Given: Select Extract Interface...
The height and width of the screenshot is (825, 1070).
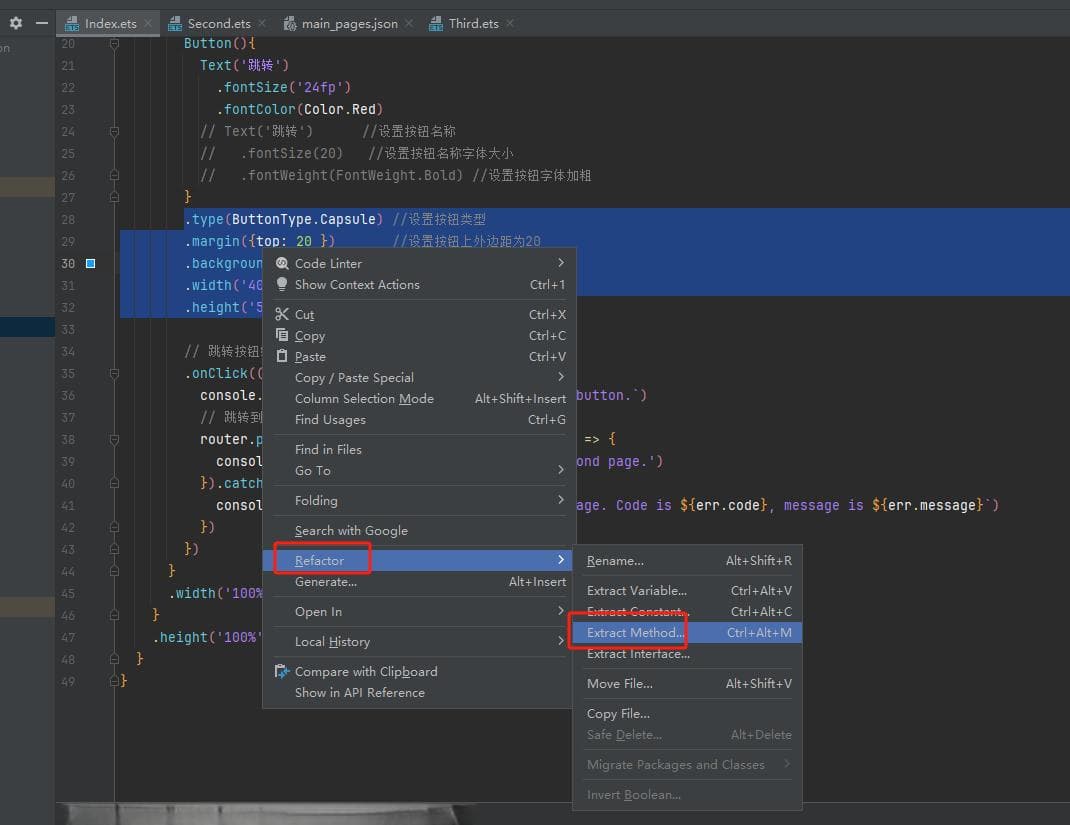Looking at the screenshot, I should (x=687, y=654).
